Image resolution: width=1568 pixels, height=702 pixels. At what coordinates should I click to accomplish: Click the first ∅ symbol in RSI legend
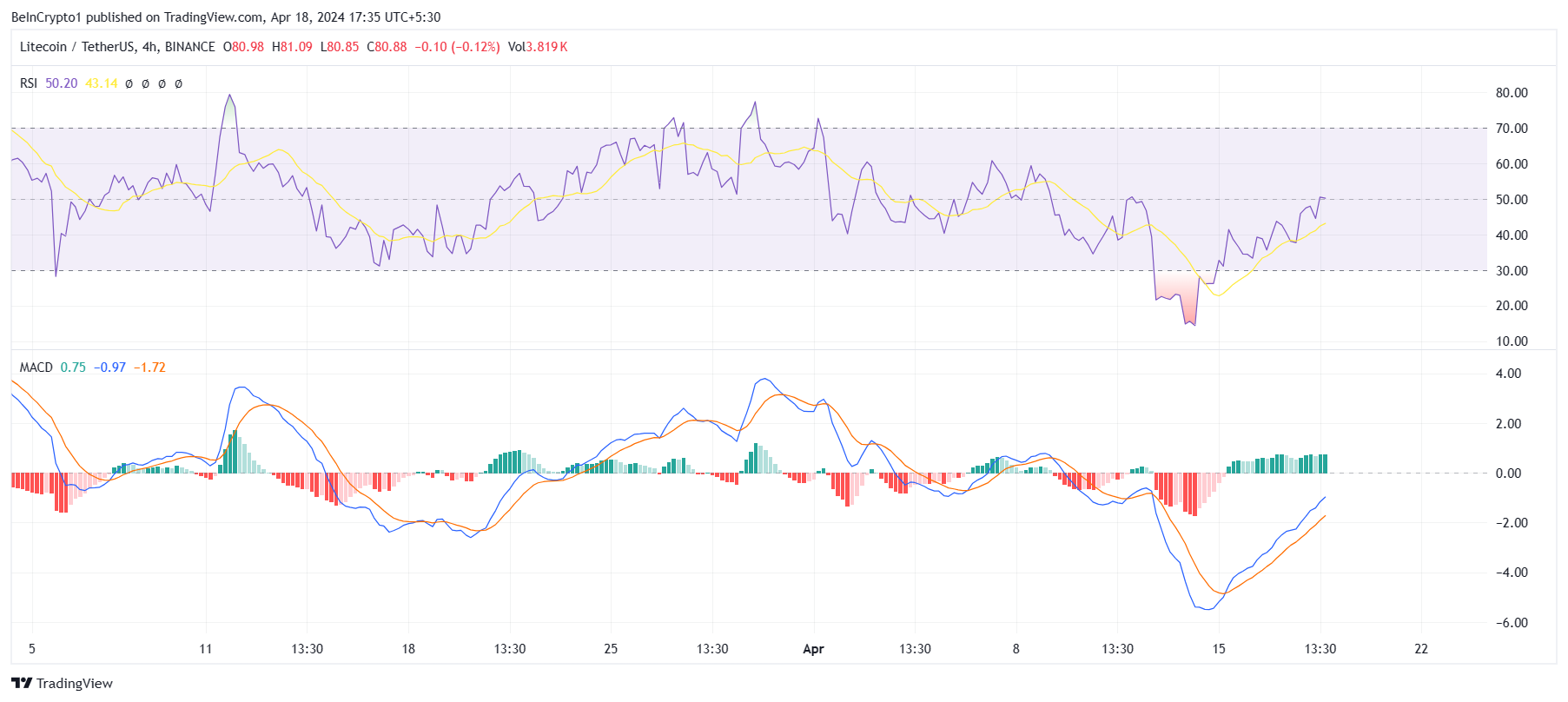tap(129, 83)
